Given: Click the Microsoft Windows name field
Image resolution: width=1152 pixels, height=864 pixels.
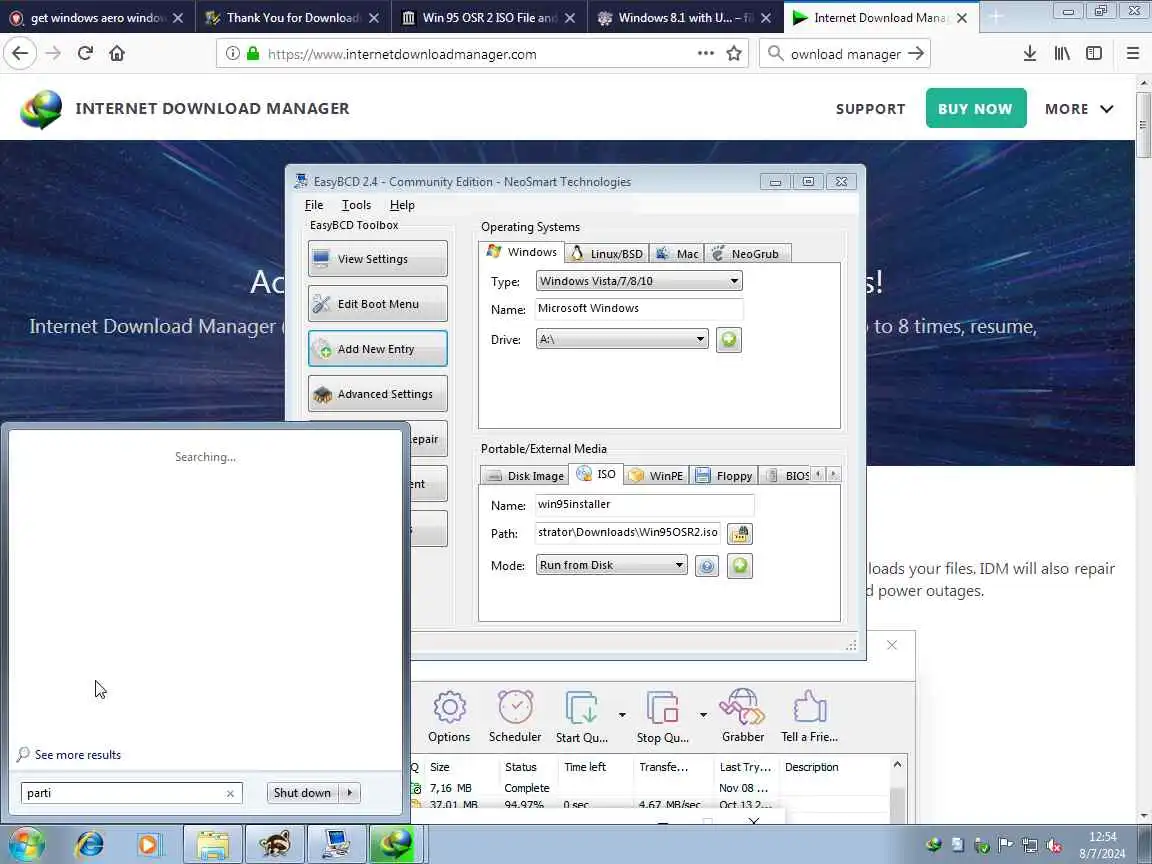Looking at the screenshot, I should (638, 309).
